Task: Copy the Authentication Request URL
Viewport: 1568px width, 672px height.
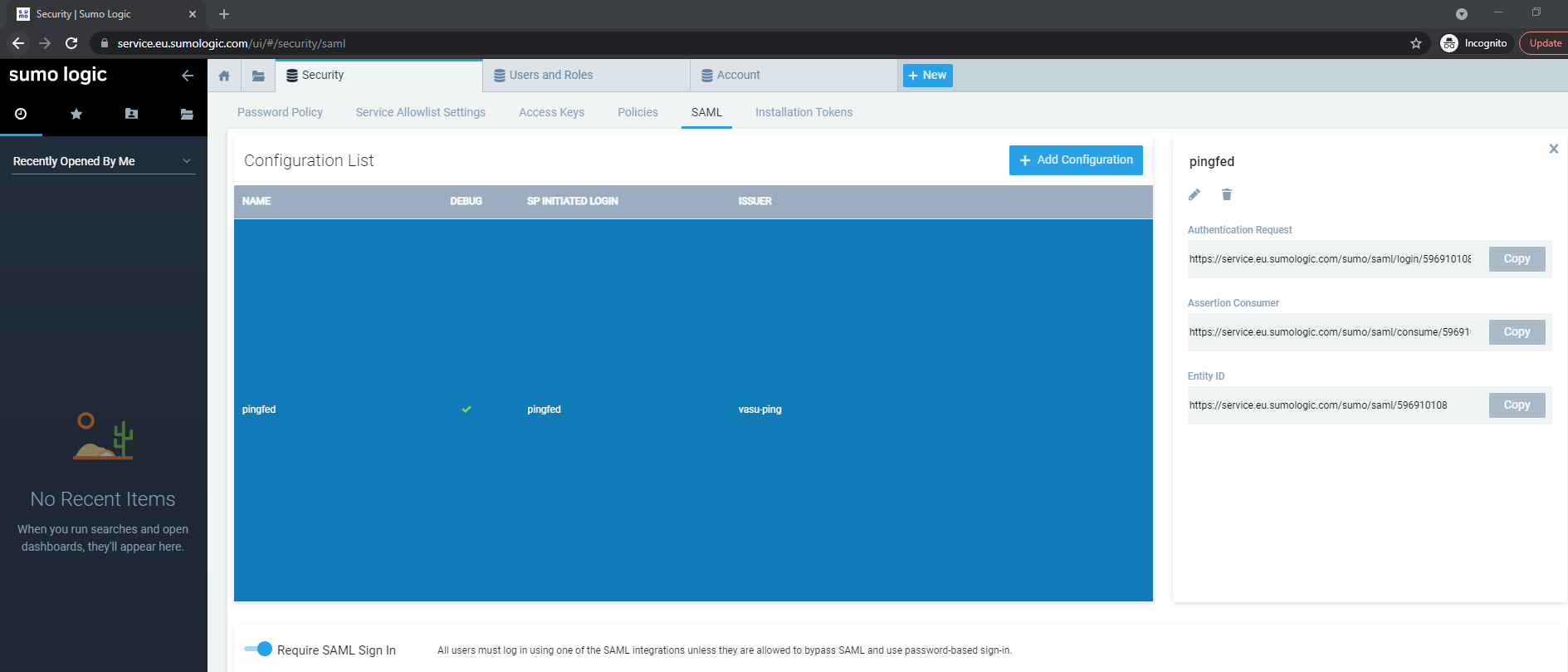Action: (1517, 259)
